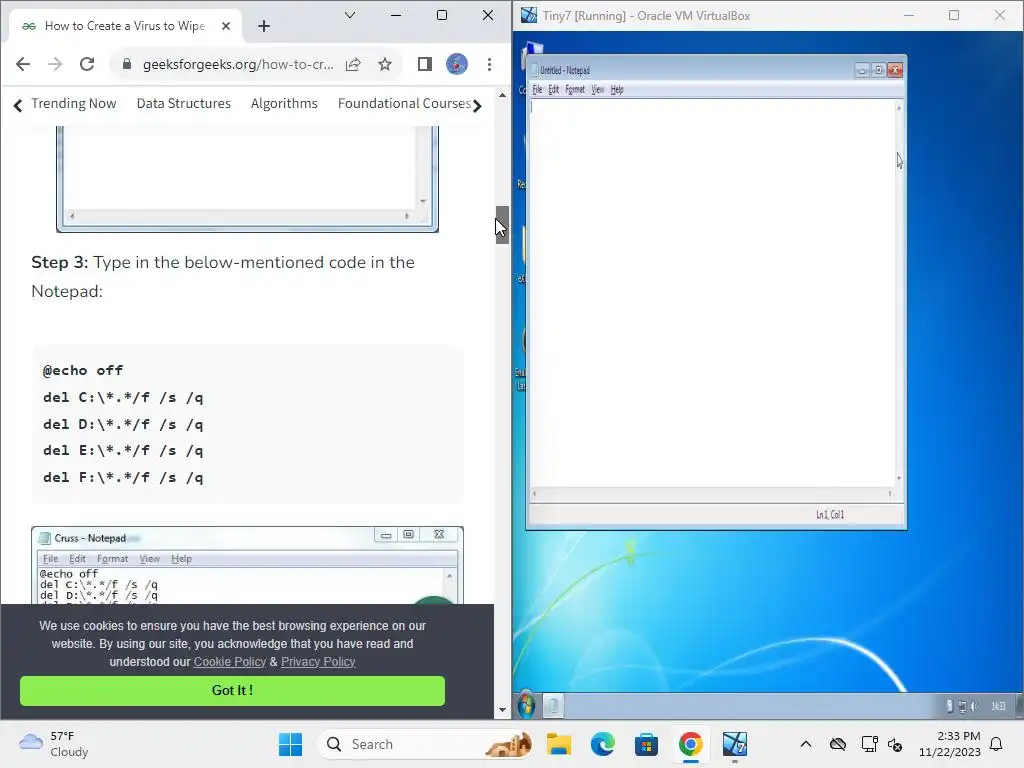
Task: Click Chrome page scrollbar up arrow
Action: pyautogui.click(x=502, y=95)
